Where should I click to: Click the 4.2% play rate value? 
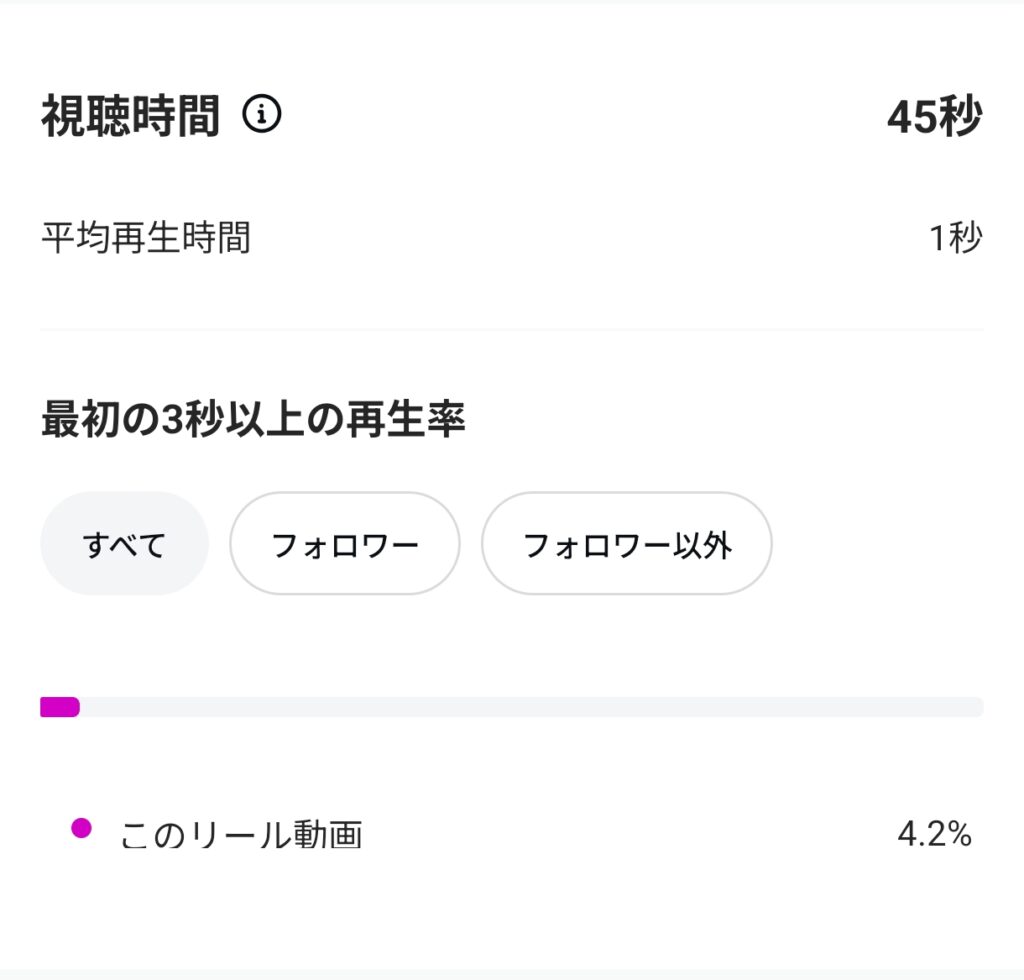934,834
